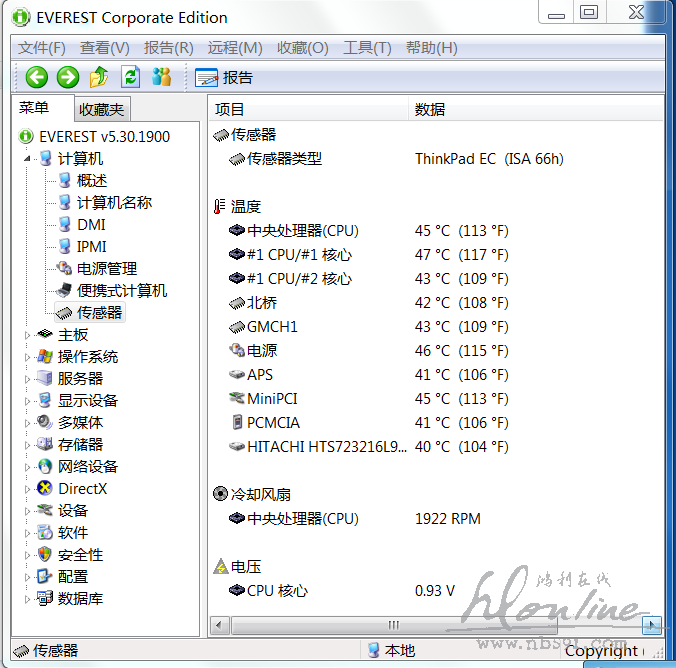Select the 1922 RPM fan speed value

click(448, 518)
